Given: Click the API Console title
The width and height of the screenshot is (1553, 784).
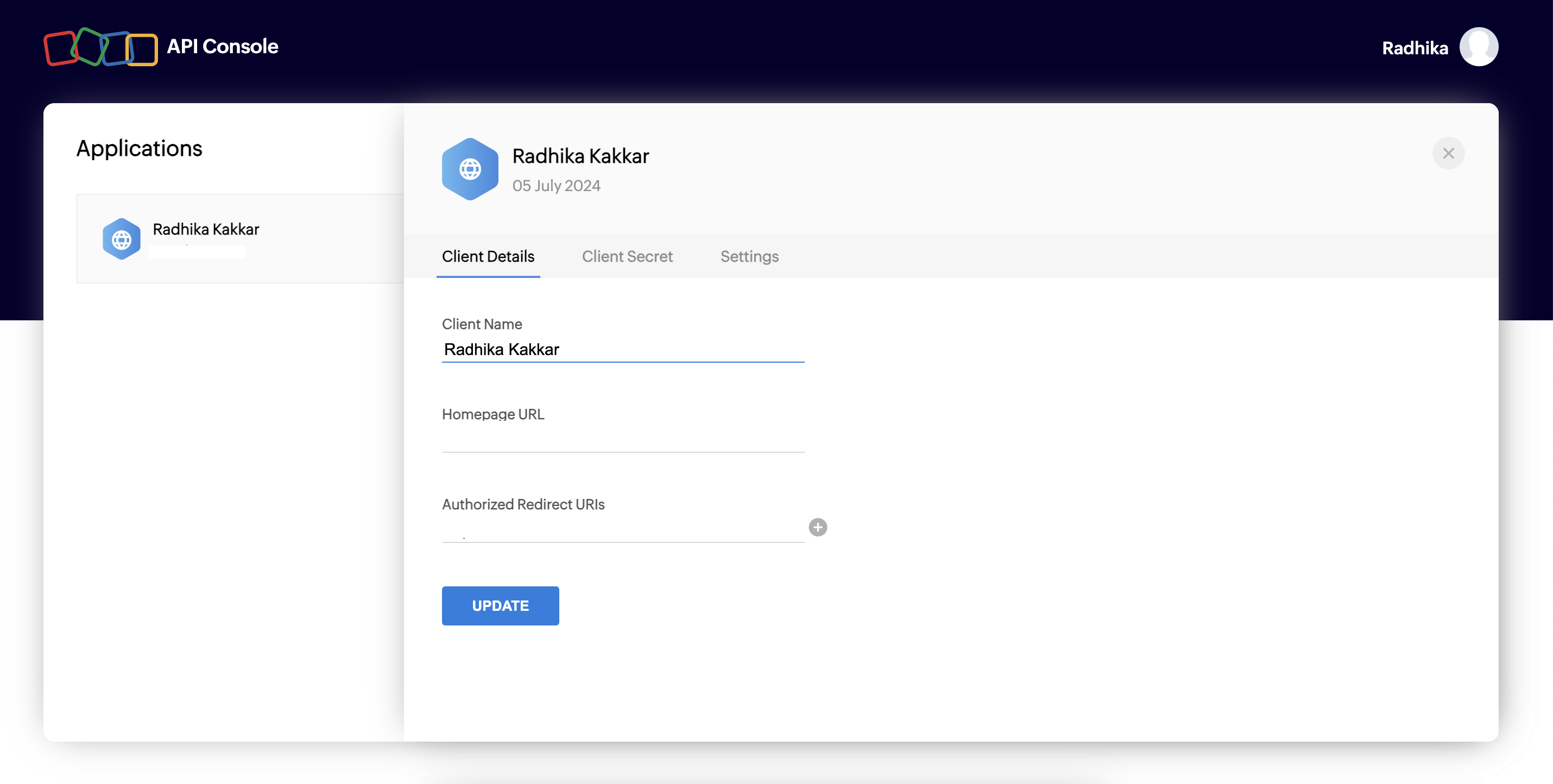Looking at the screenshot, I should (223, 46).
